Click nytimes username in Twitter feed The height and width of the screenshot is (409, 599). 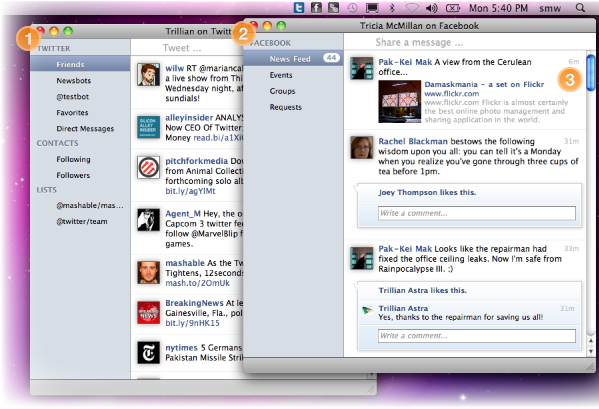(x=181, y=348)
